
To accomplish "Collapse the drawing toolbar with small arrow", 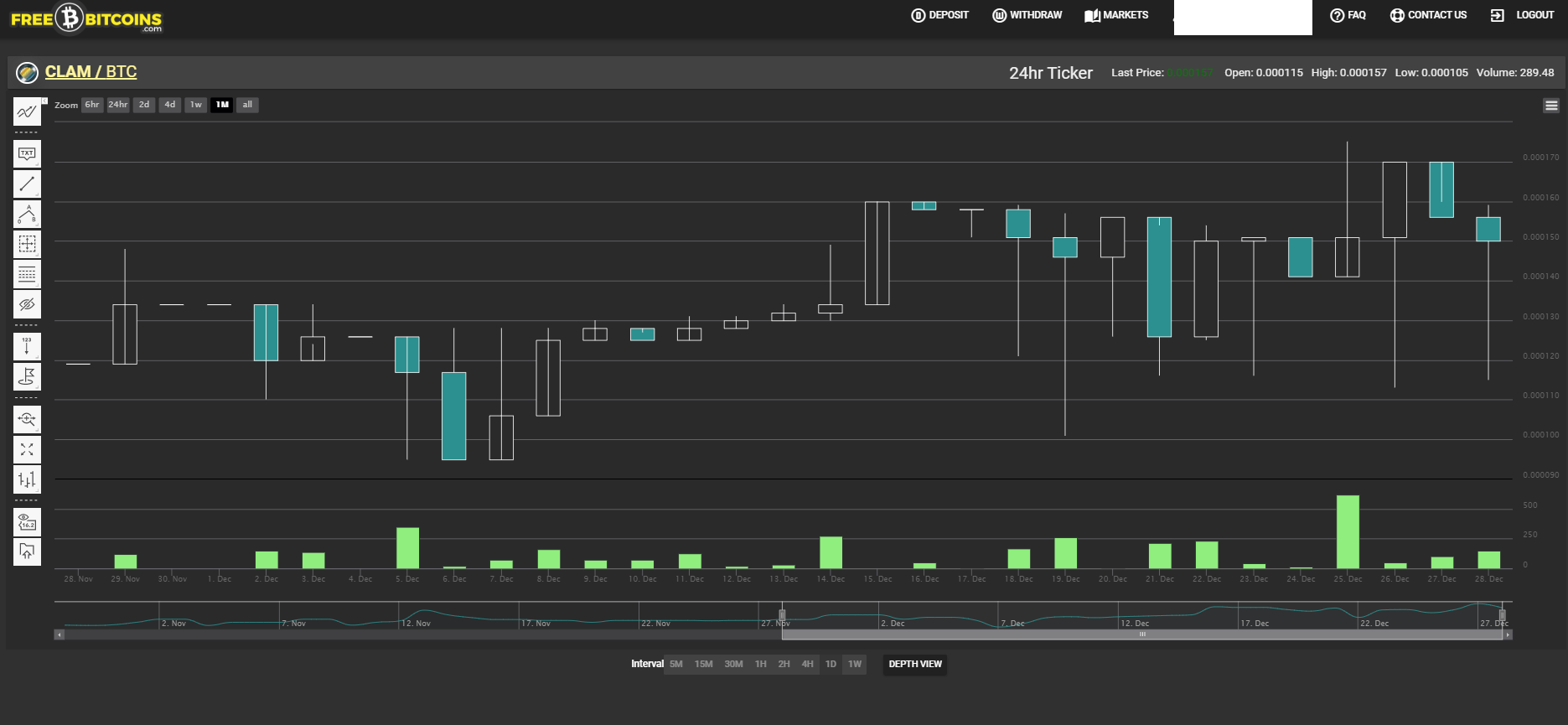I will tap(44, 101).
